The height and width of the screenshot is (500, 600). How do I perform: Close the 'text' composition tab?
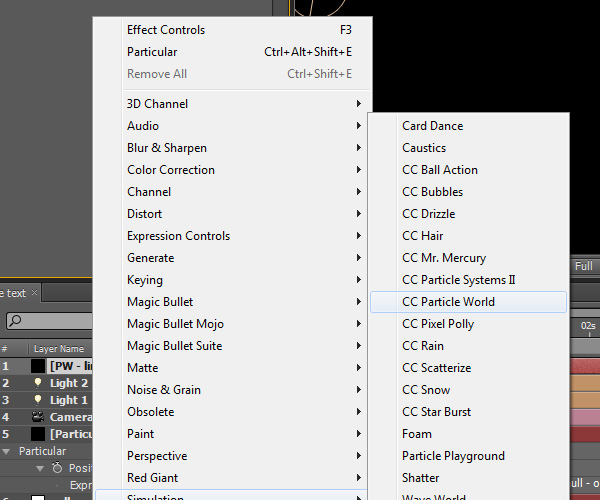pyautogui.click(x=34, y=292)
